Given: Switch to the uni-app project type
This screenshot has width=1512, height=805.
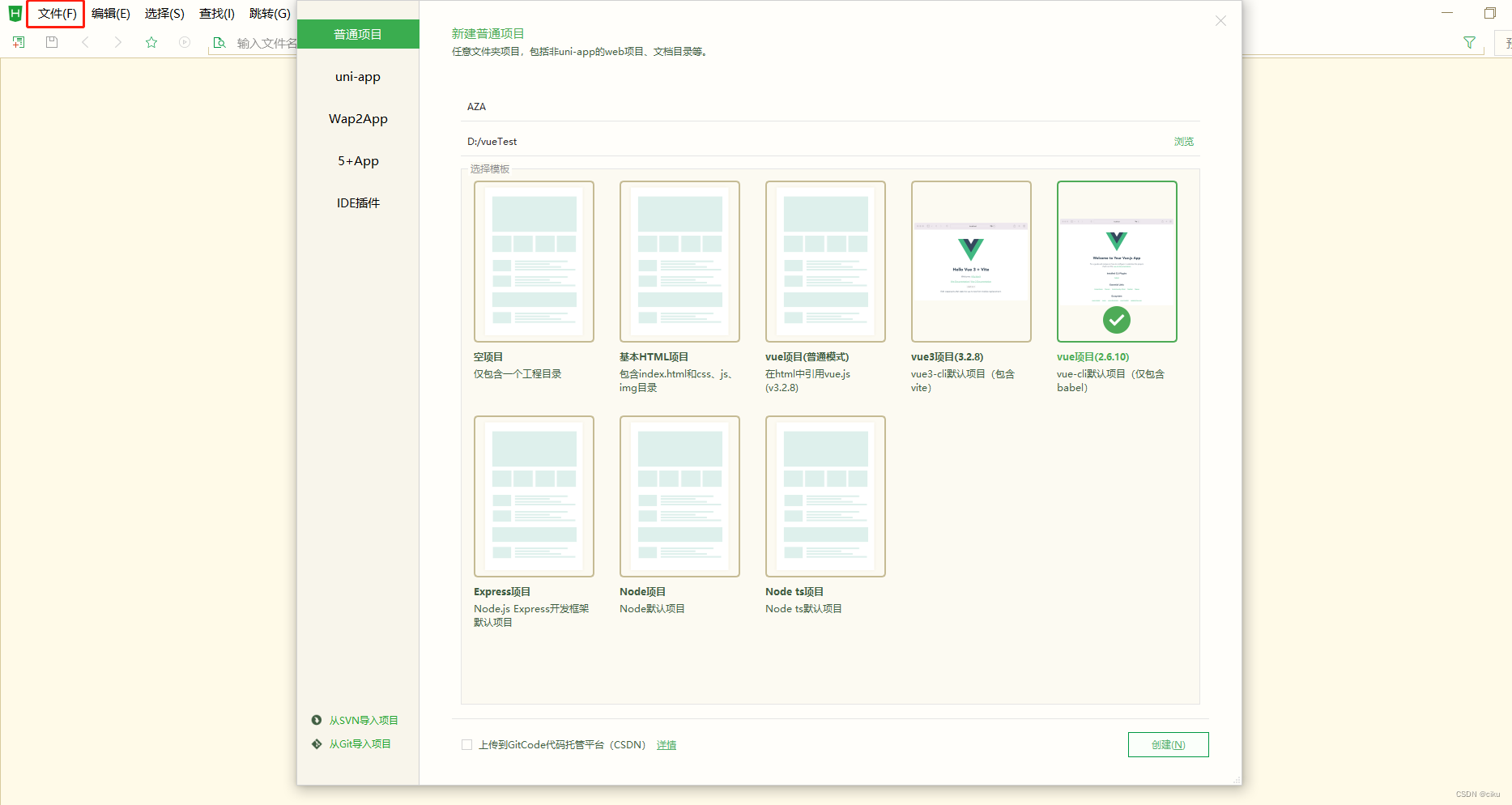Looking at the screenshot, I should [358, 76].
